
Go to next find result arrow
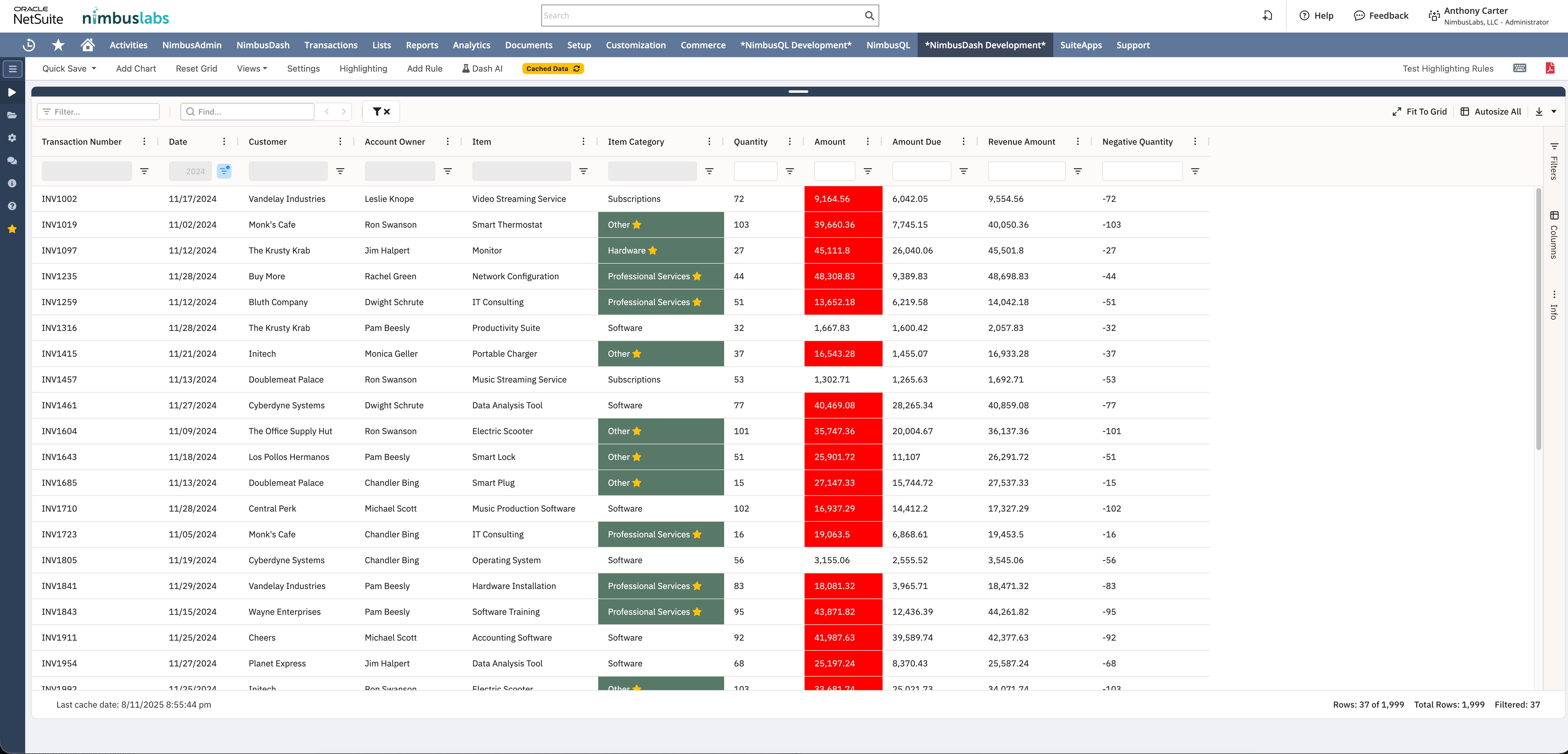point(343,112)
